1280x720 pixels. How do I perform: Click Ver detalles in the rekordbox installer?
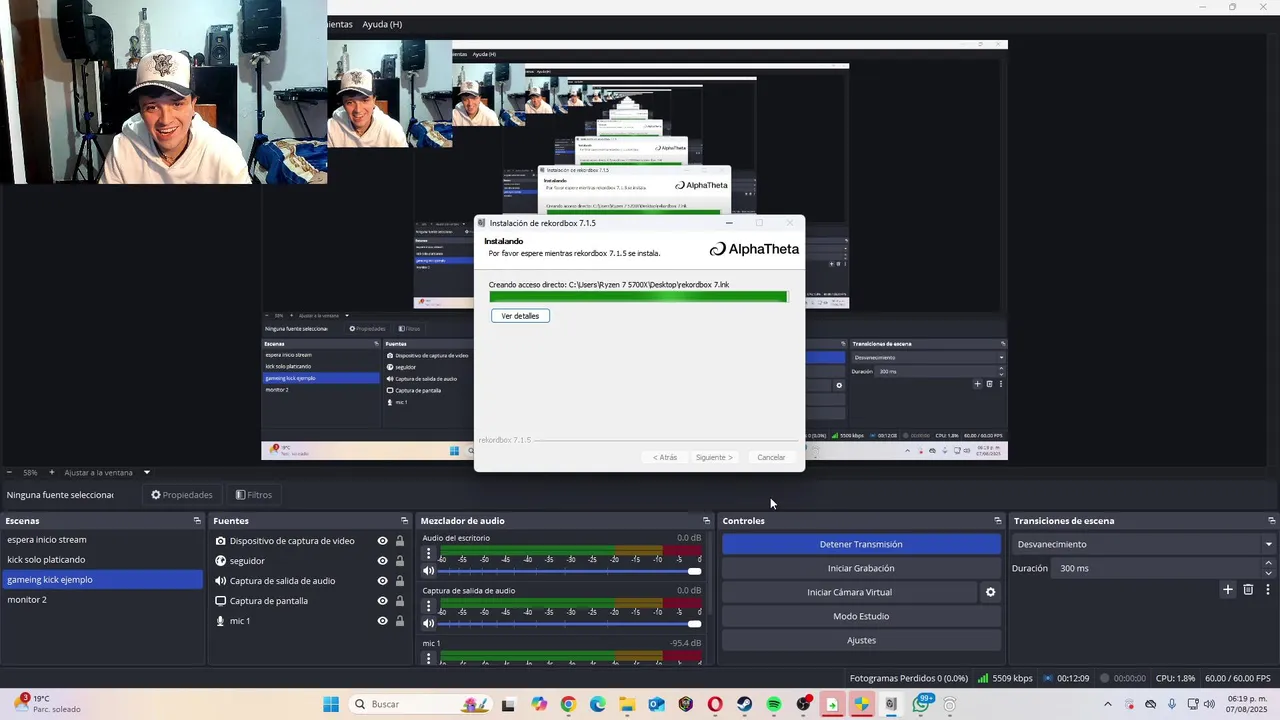tap(520, 316)
